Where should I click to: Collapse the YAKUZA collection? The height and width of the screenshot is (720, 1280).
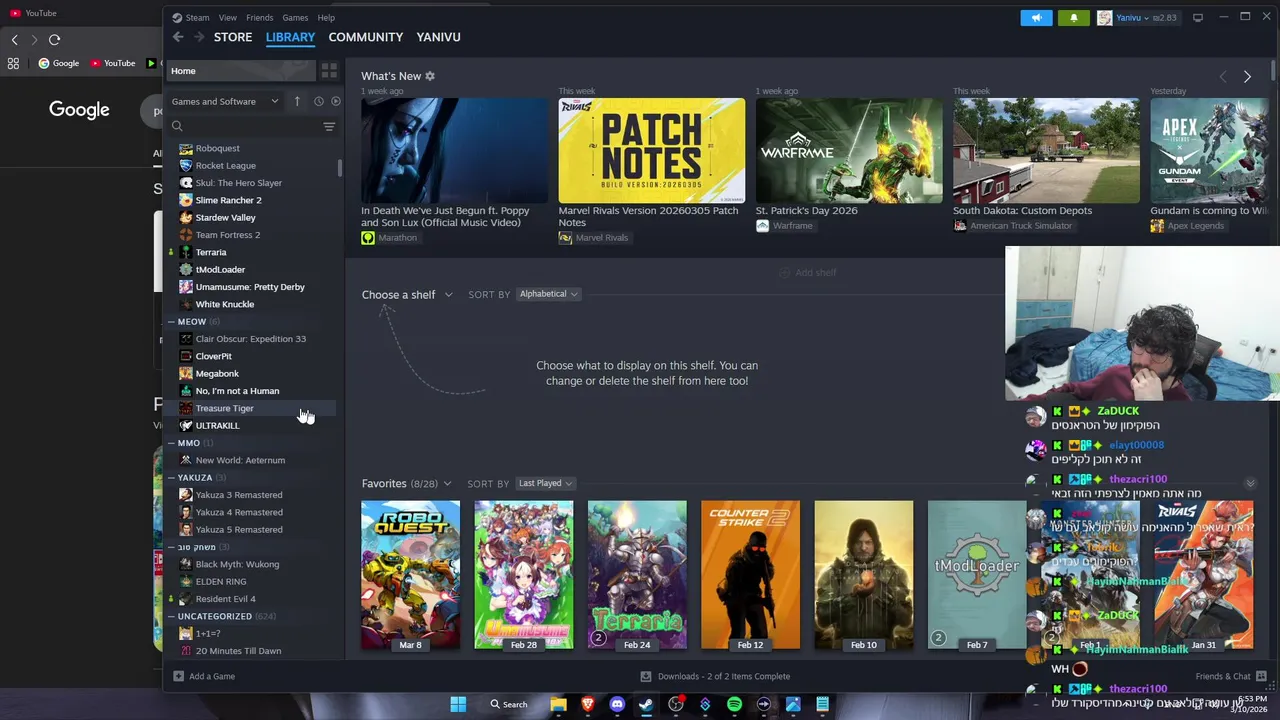171,478
